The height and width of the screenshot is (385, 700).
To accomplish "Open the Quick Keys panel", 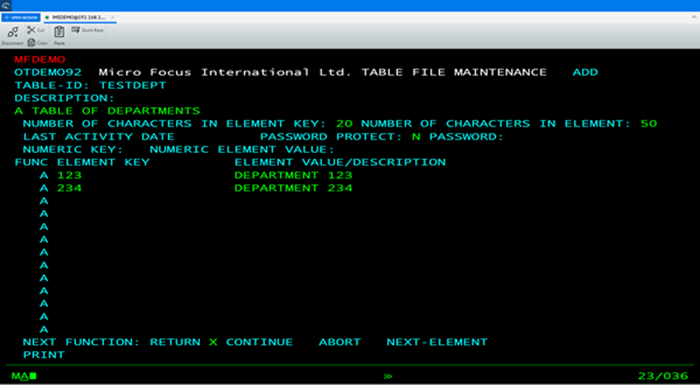I will (x=88, y=30).
